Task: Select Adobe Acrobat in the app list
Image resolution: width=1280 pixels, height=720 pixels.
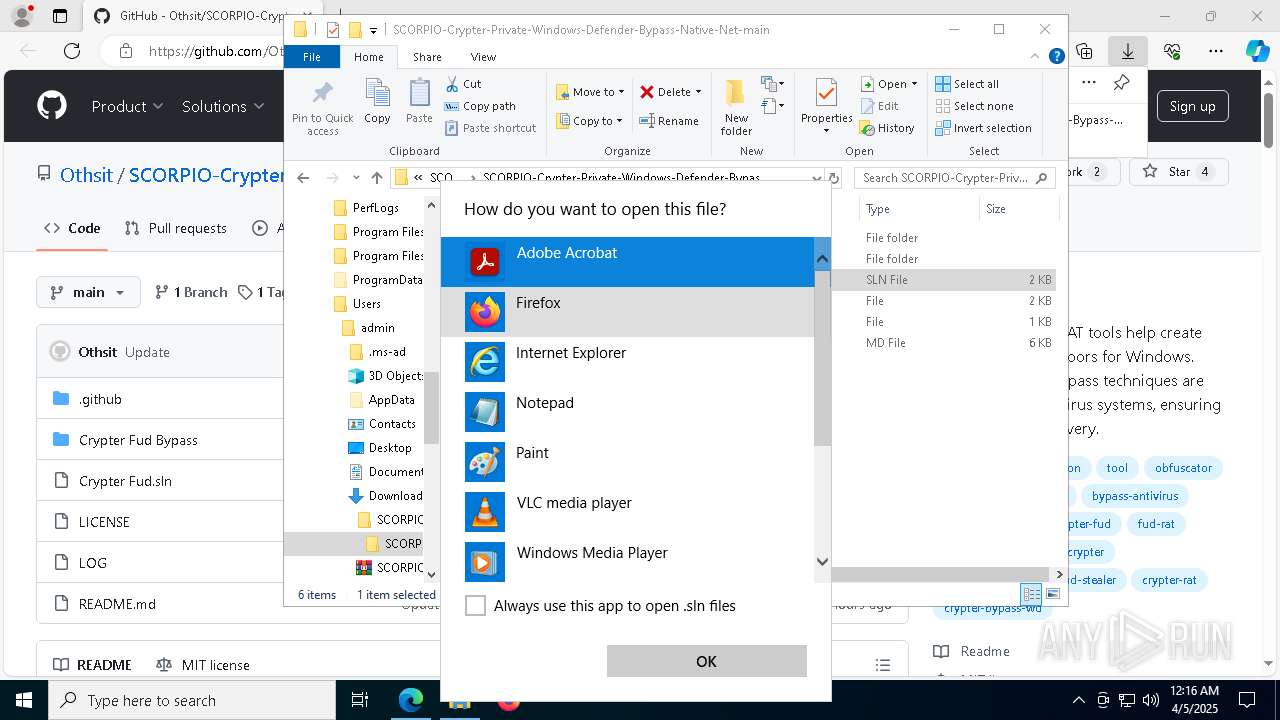Action: pos(627,262)
